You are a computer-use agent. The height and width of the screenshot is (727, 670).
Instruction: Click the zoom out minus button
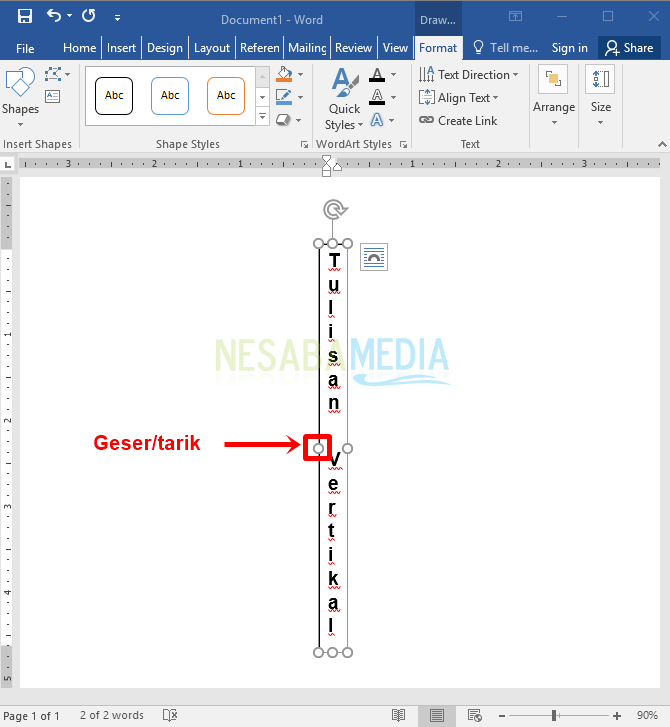(502, 716)
